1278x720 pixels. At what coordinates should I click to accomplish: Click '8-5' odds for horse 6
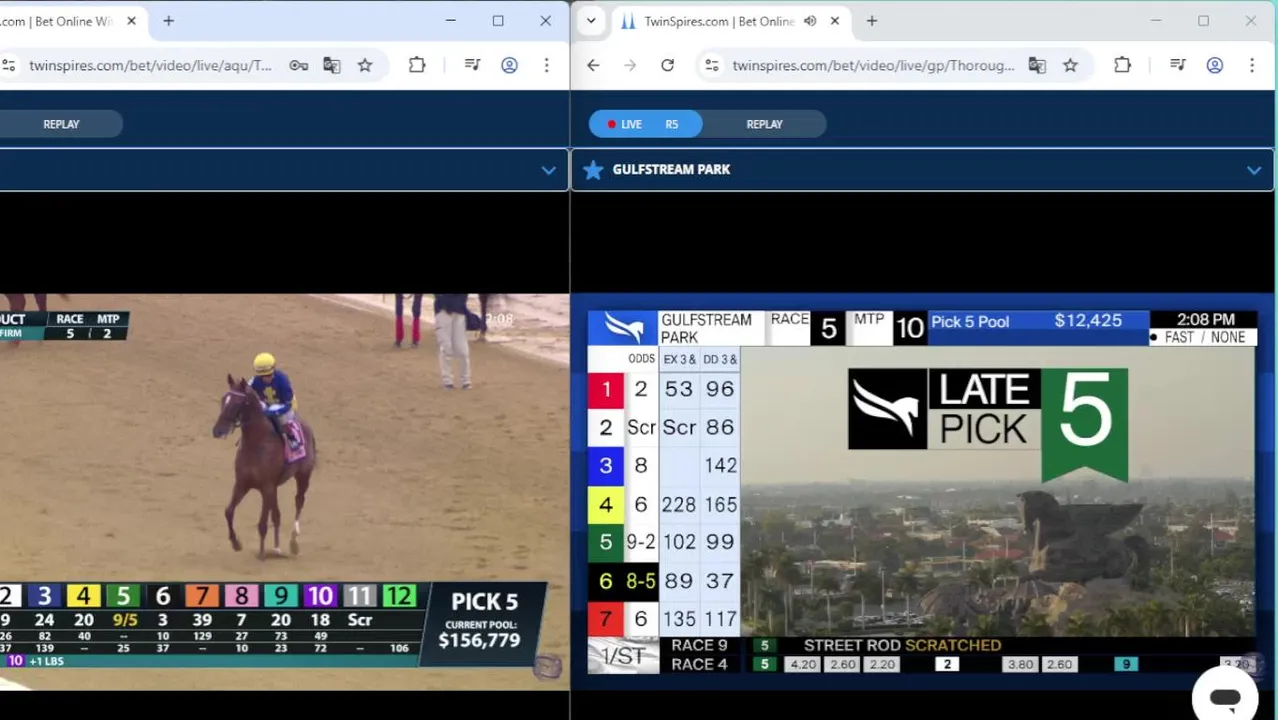[x=641, y=581]
